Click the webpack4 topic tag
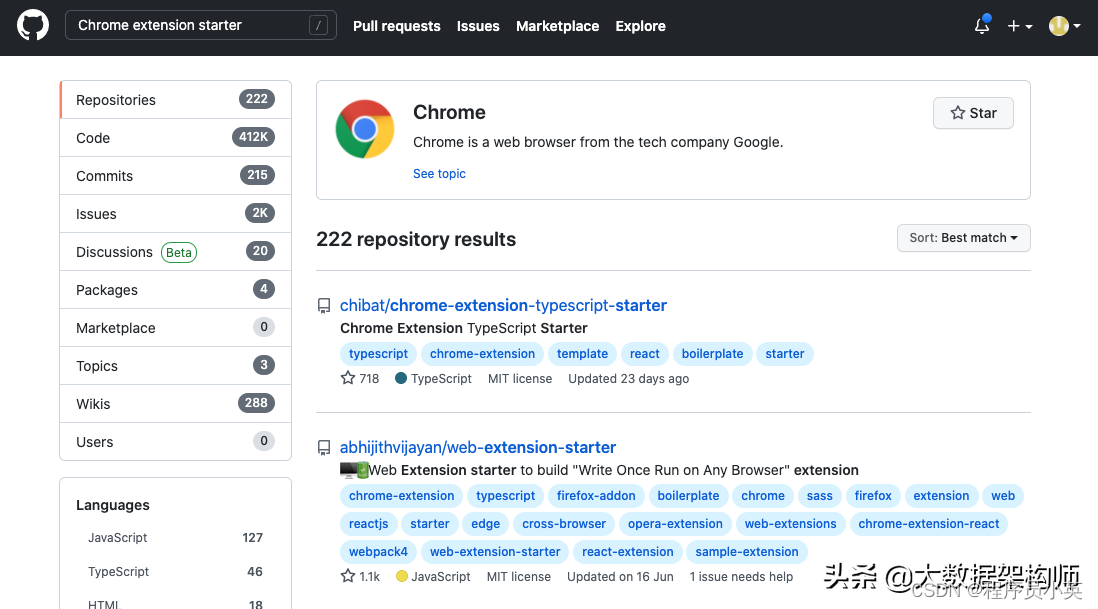Image resolution: width=1098 pixels, height=609 pixels. click(x=378, y=552)
